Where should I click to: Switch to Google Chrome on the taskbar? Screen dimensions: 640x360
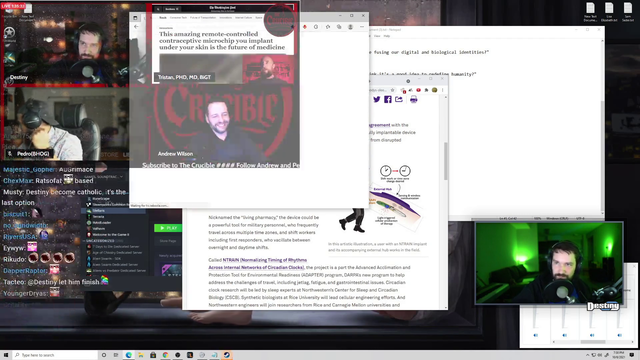coord(165,355)
